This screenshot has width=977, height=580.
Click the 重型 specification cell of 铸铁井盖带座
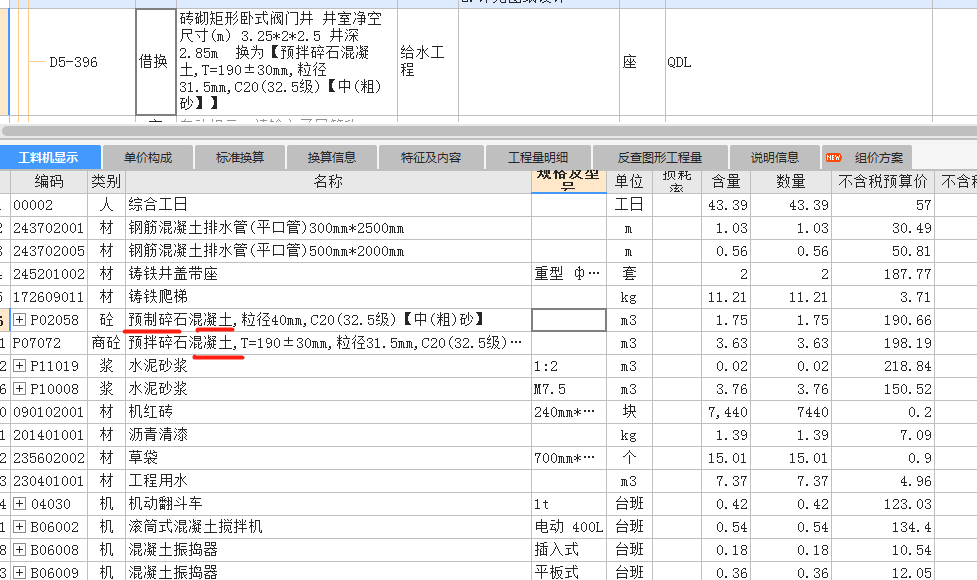click(x=568, y=274)
